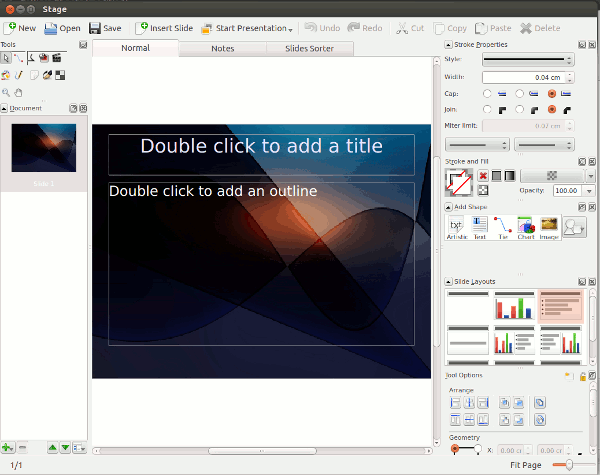Add an Artistic text shape

click(x=457, y=227)
